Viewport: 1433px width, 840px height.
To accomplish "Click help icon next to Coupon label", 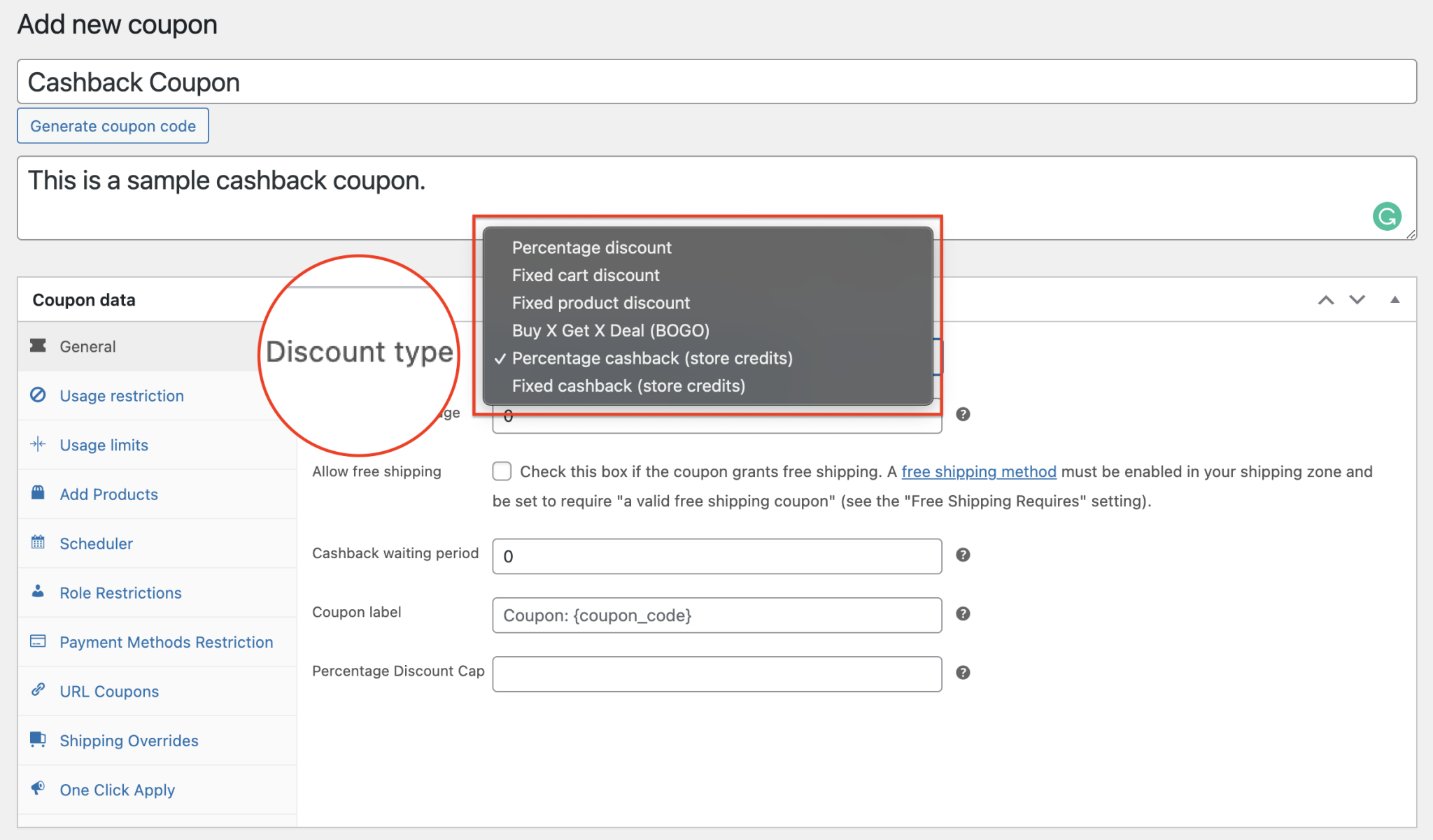I will pos(963,613).
